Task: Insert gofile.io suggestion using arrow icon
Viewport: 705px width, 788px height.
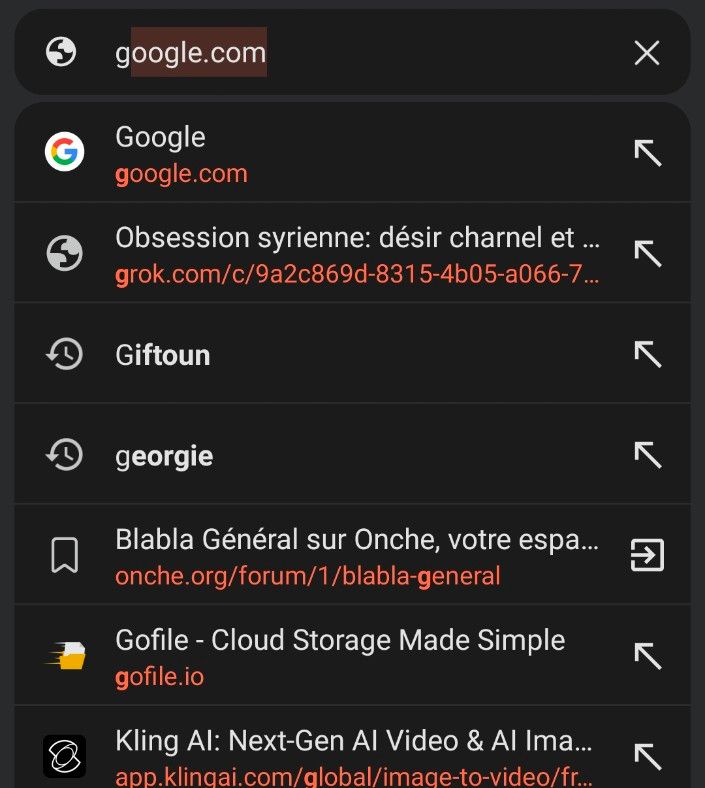Action: (x=648, y=656)
